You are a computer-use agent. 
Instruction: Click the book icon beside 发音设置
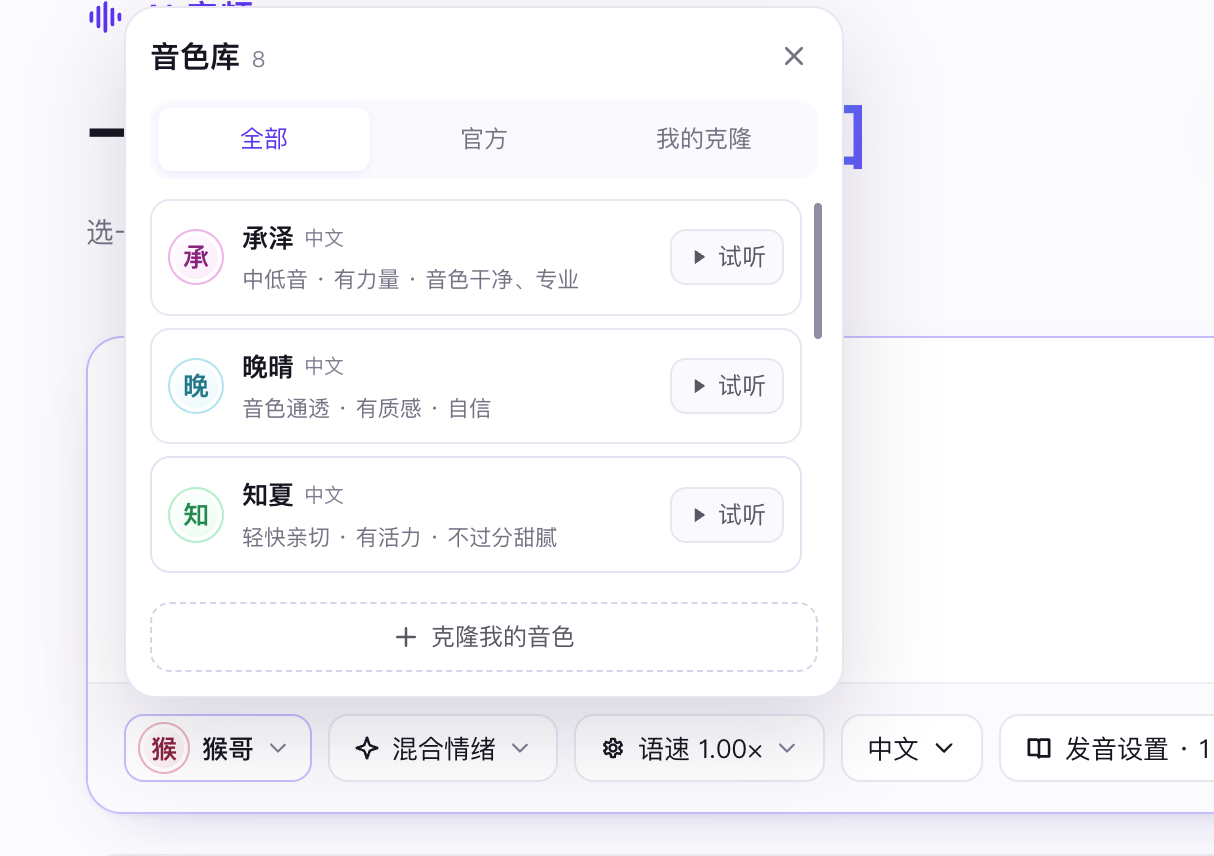click(x=1039, y=748)
